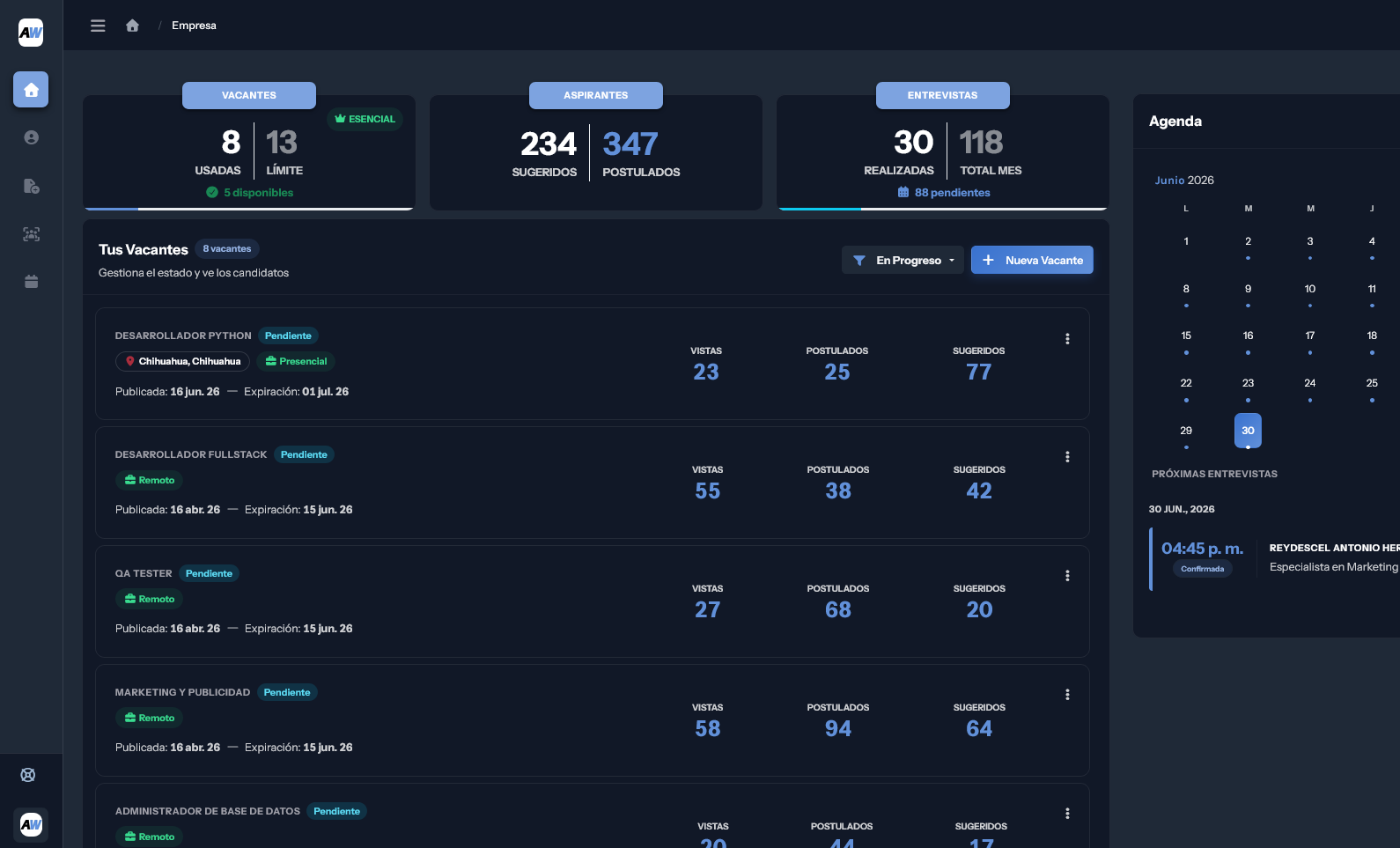Select the VACANTES tab header

click(249, 95)
